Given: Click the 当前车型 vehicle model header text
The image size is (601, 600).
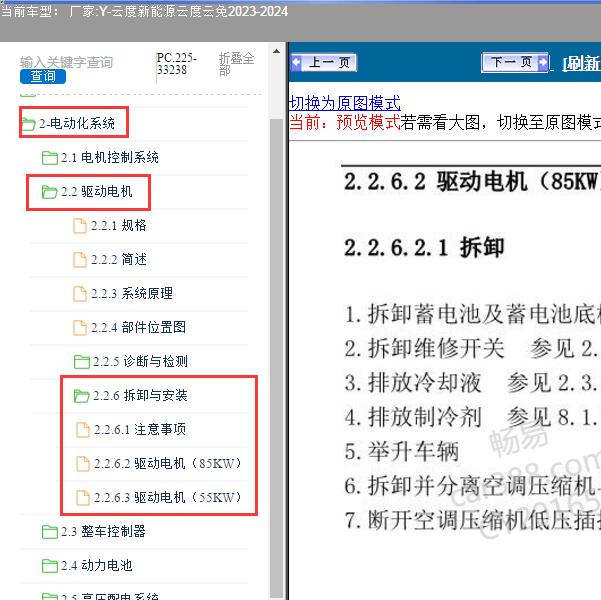Looking at the screenshot, I should pyautogui.click(x=144, y=12).
